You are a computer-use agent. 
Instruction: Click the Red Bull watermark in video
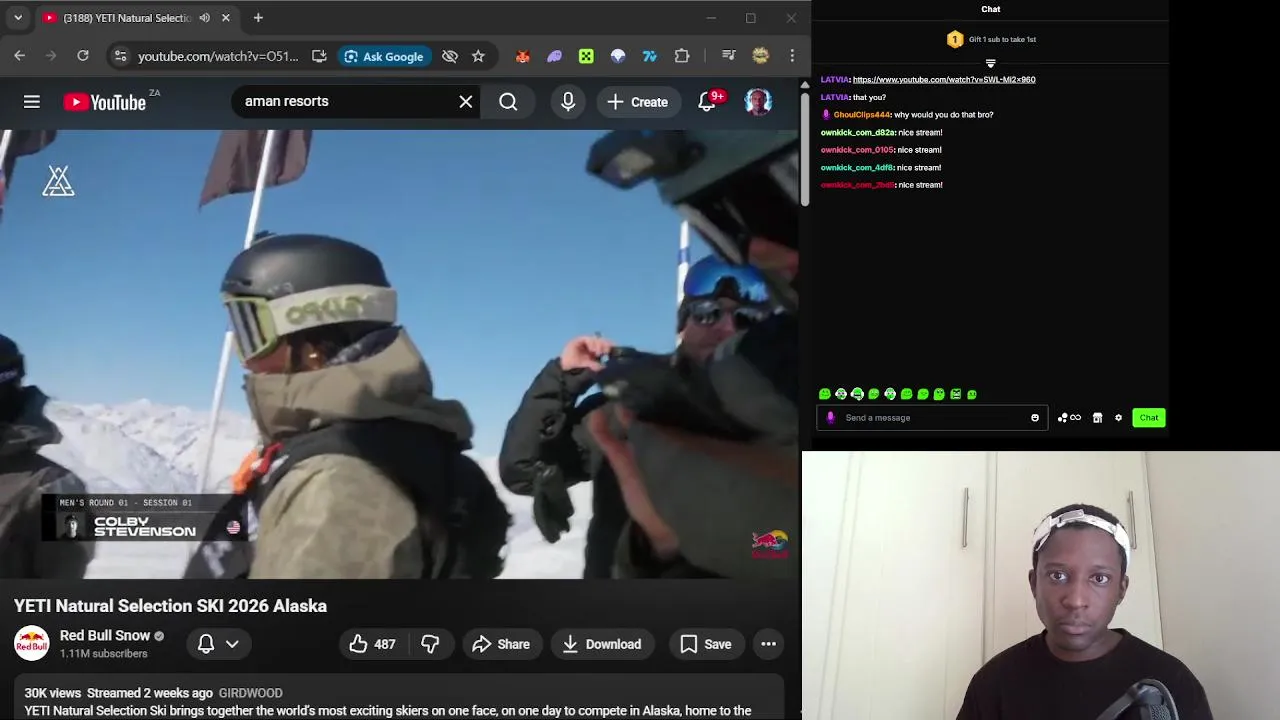769,544
